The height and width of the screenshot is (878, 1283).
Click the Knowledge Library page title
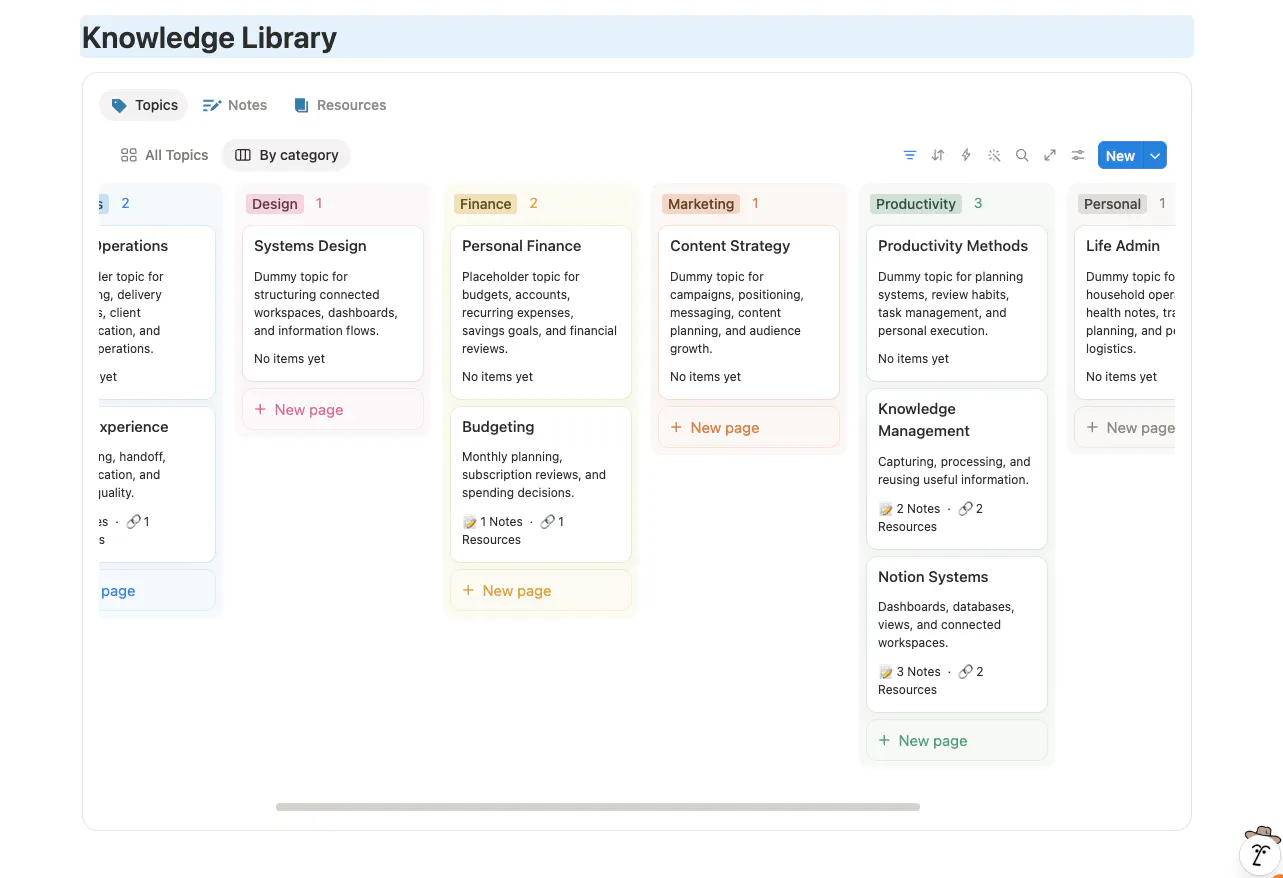[209, 38]
